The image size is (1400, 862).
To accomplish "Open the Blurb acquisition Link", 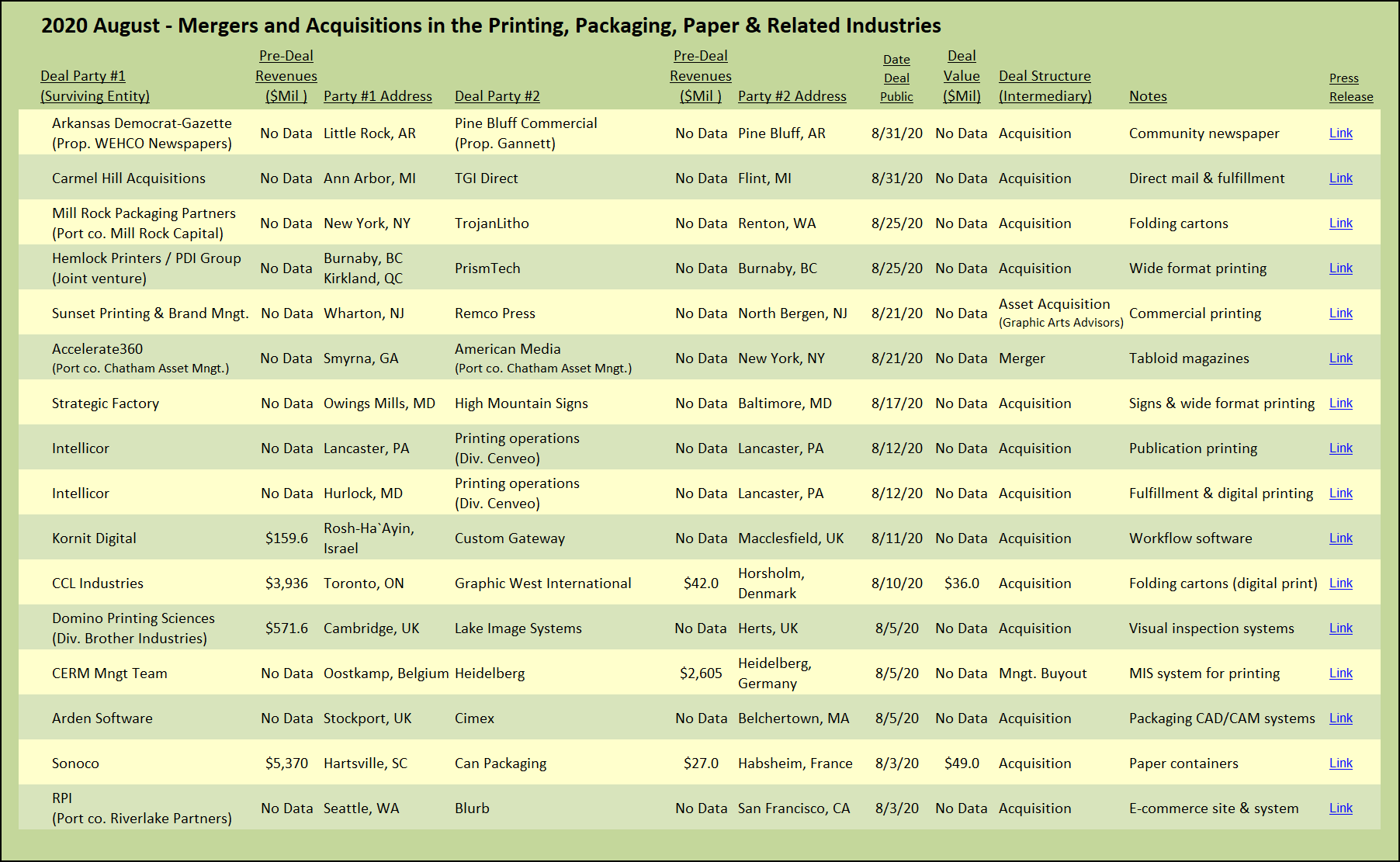I will [x=1340, y=808].
